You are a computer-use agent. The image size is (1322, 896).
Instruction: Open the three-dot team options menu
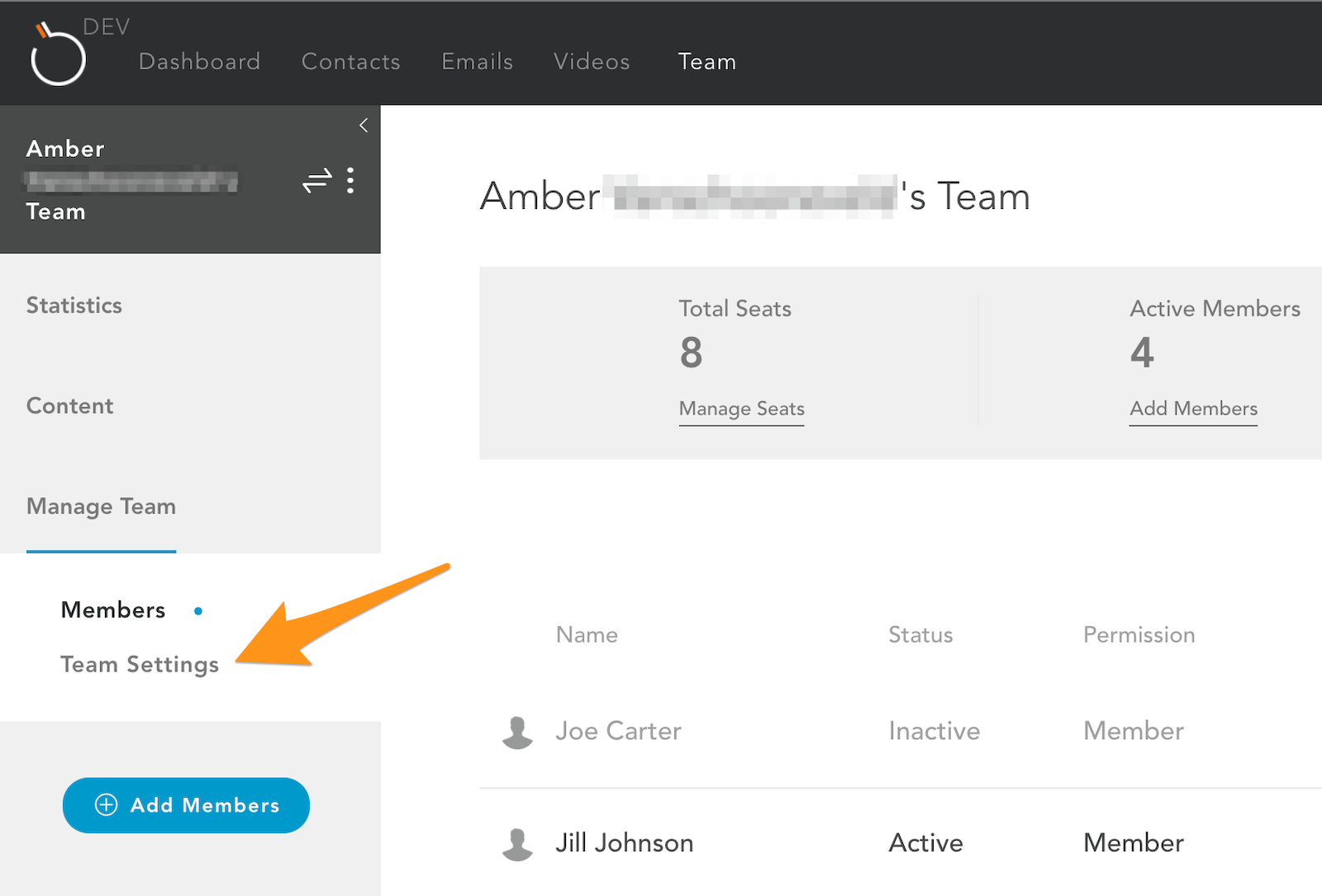(350, 180)
